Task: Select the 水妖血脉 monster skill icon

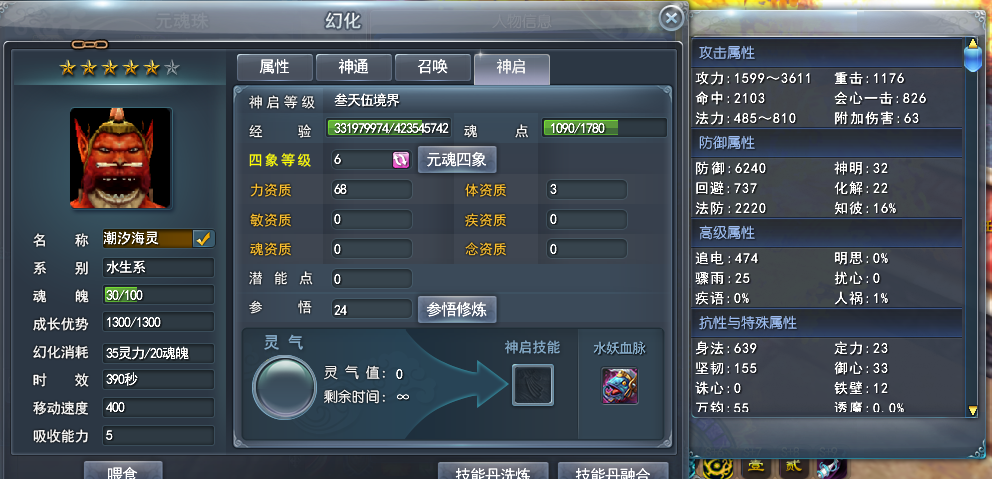Action: click(x=619, y=386)
